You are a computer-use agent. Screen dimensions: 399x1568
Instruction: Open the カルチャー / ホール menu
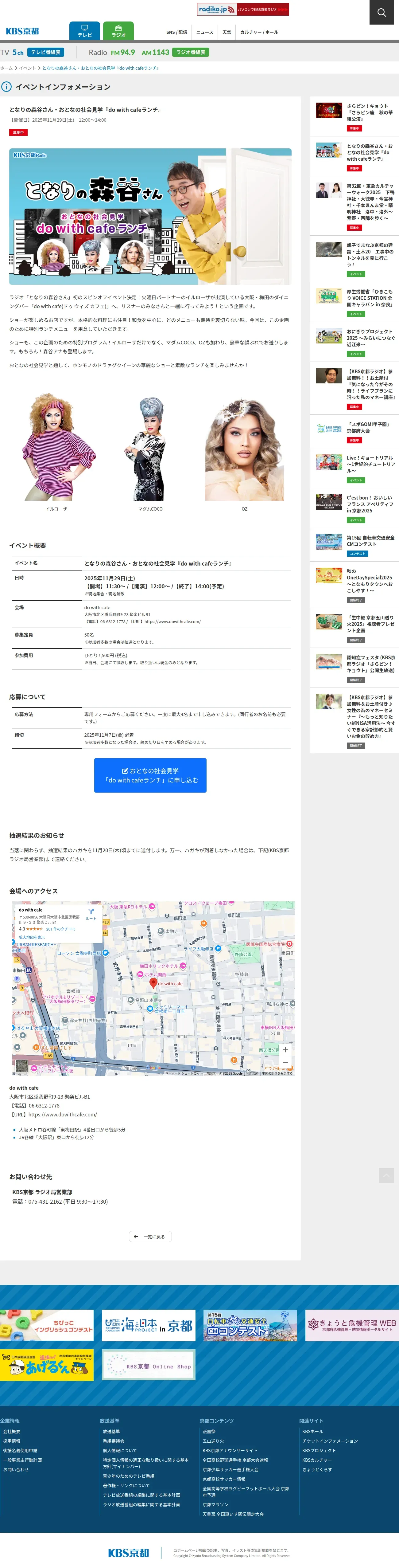pos(259,32)
